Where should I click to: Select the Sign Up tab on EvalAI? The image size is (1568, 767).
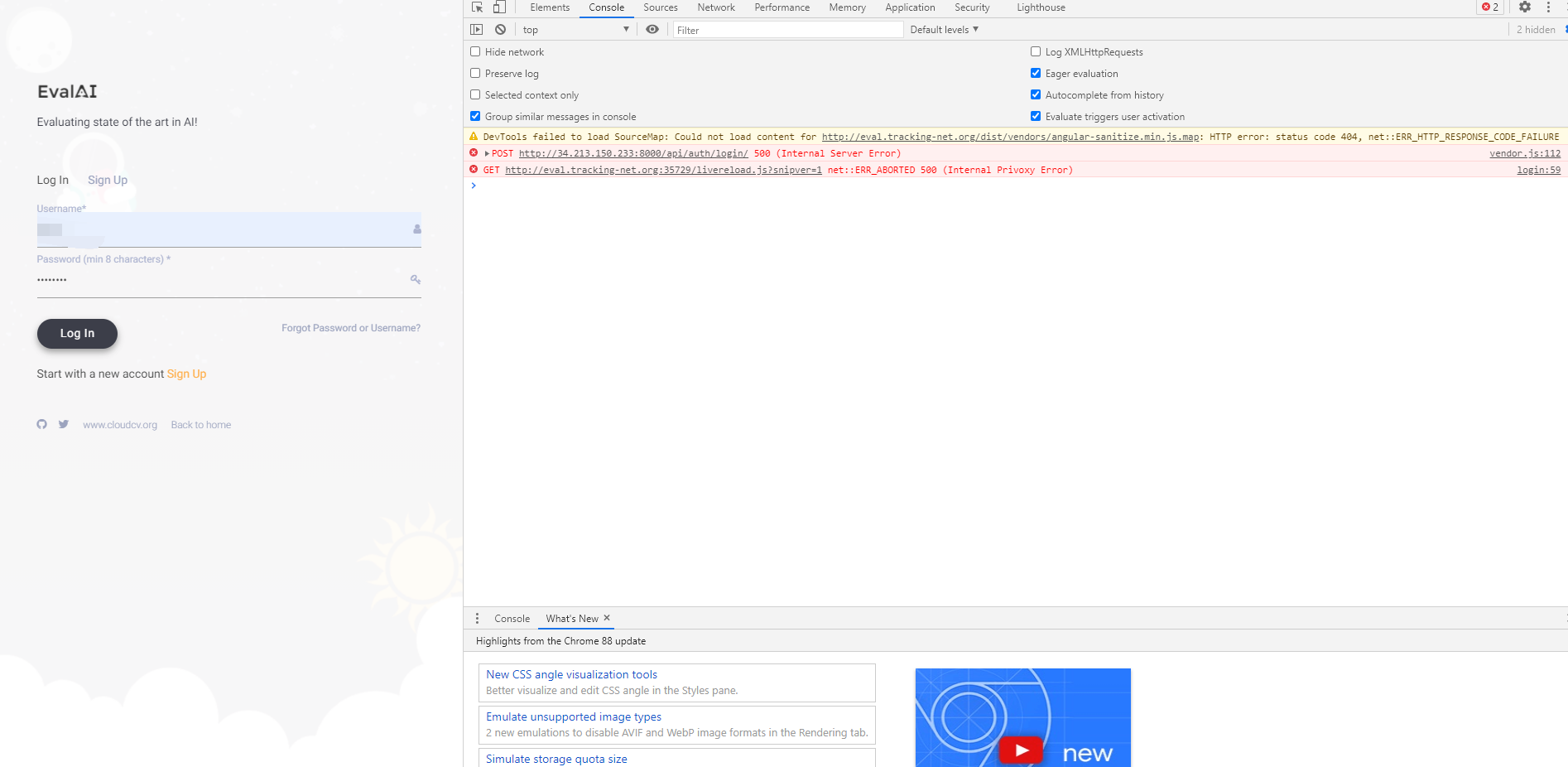pyautogui.click(x=108, y=180)
